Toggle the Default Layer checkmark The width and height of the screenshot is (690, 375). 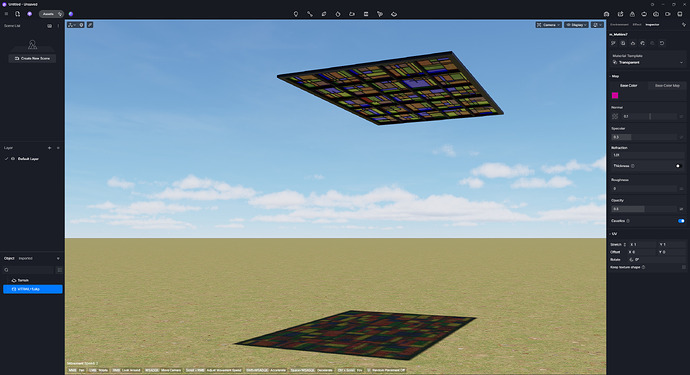(6, 159)
